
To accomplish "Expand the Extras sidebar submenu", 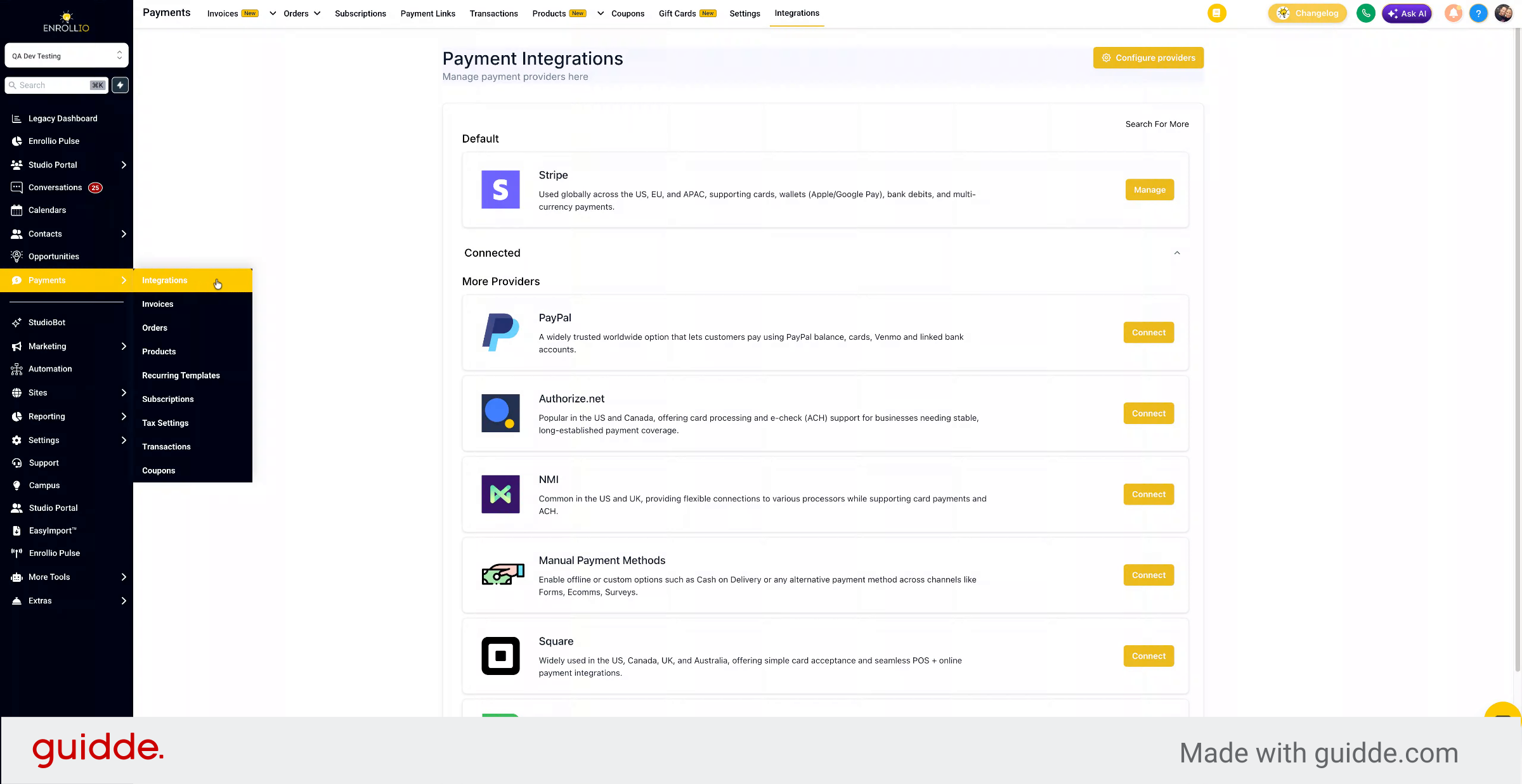I will (124, 601).
